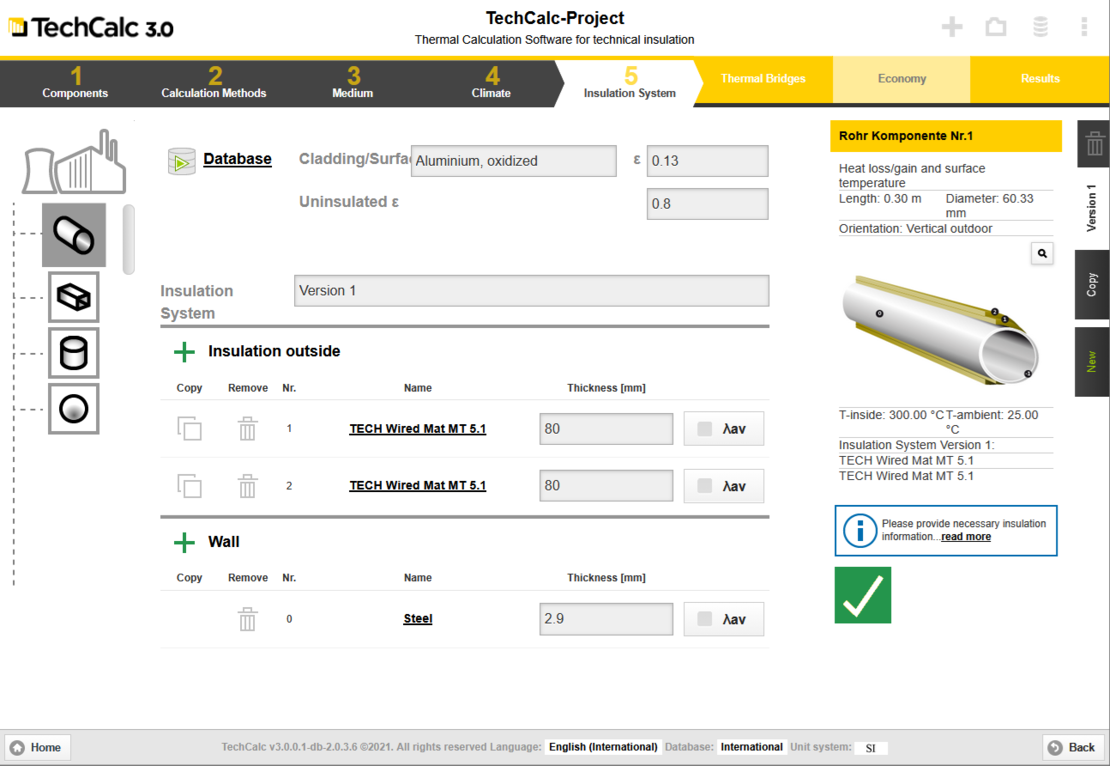This screenshot has height=766, width=1110.
Task: Edit the Version 1 insulation system name
Action: pos(532,291)
